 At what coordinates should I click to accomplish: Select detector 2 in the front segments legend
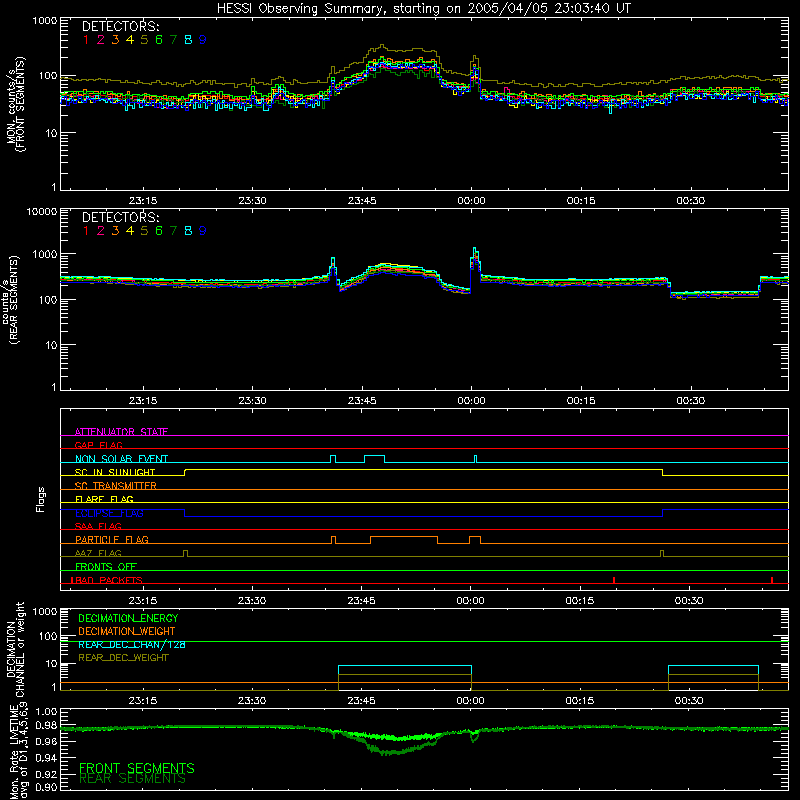pos(101,40)
